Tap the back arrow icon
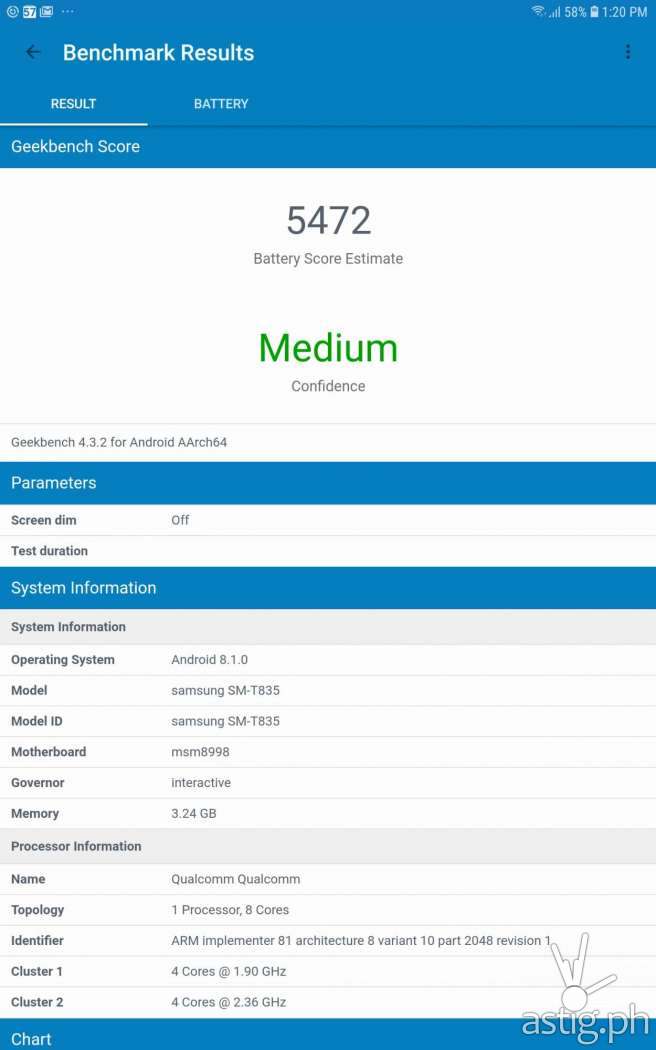This screenshot has height=1050, width=656. pos(33,52)
